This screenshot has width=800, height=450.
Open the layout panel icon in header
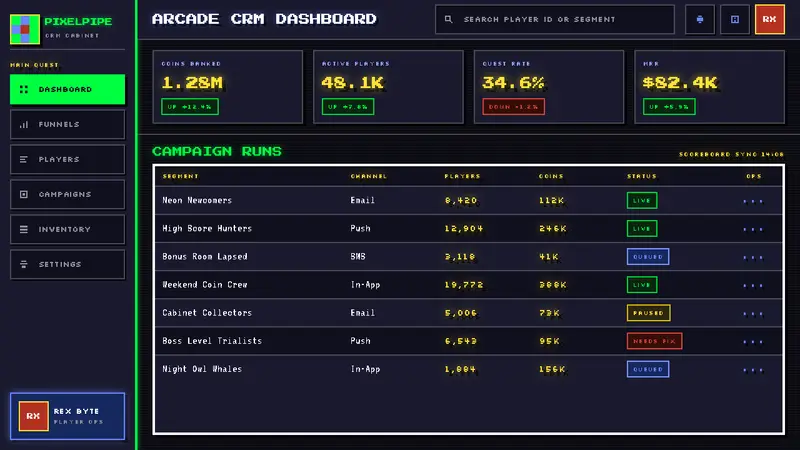coord(735,19)
